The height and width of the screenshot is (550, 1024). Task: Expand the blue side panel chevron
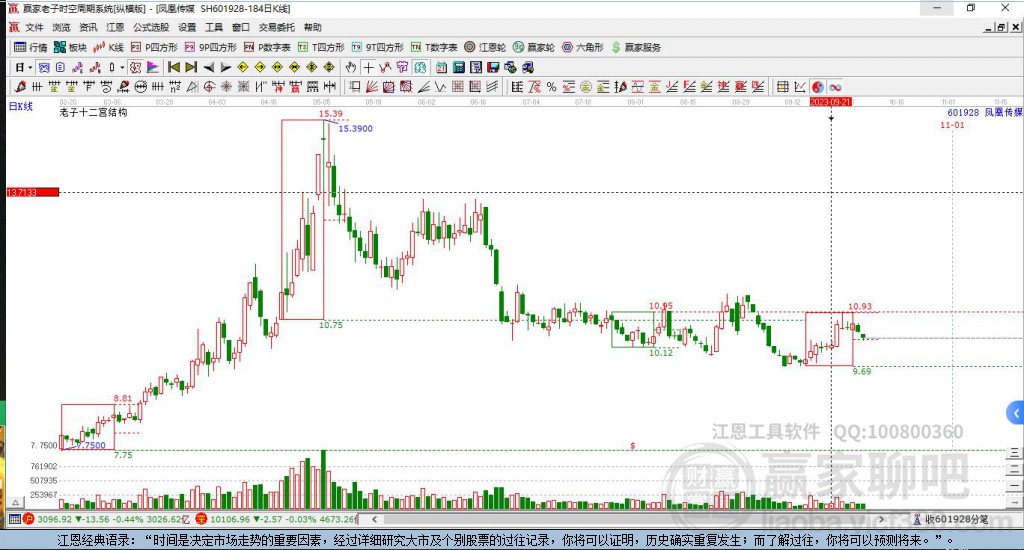(1015, 413)
